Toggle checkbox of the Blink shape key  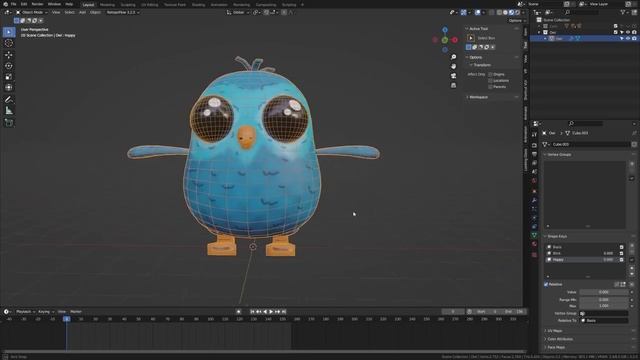(x=621, y=253)
